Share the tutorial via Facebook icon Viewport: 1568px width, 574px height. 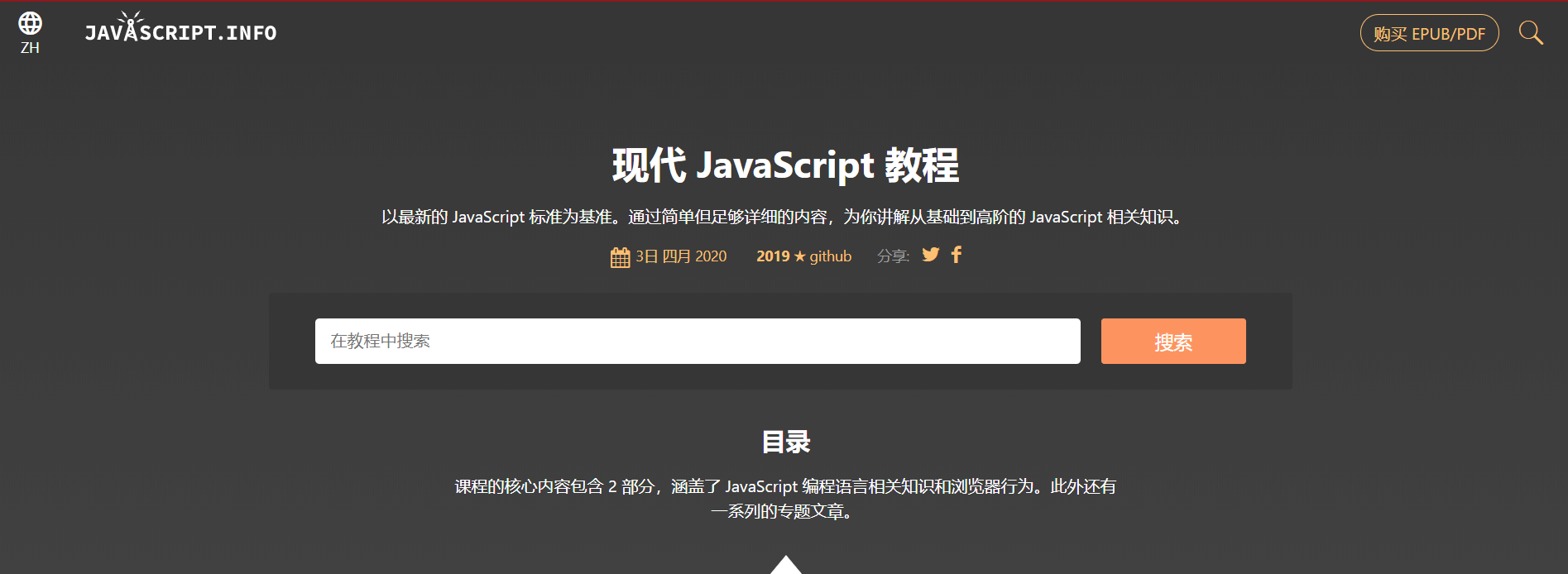coord(957,255)
